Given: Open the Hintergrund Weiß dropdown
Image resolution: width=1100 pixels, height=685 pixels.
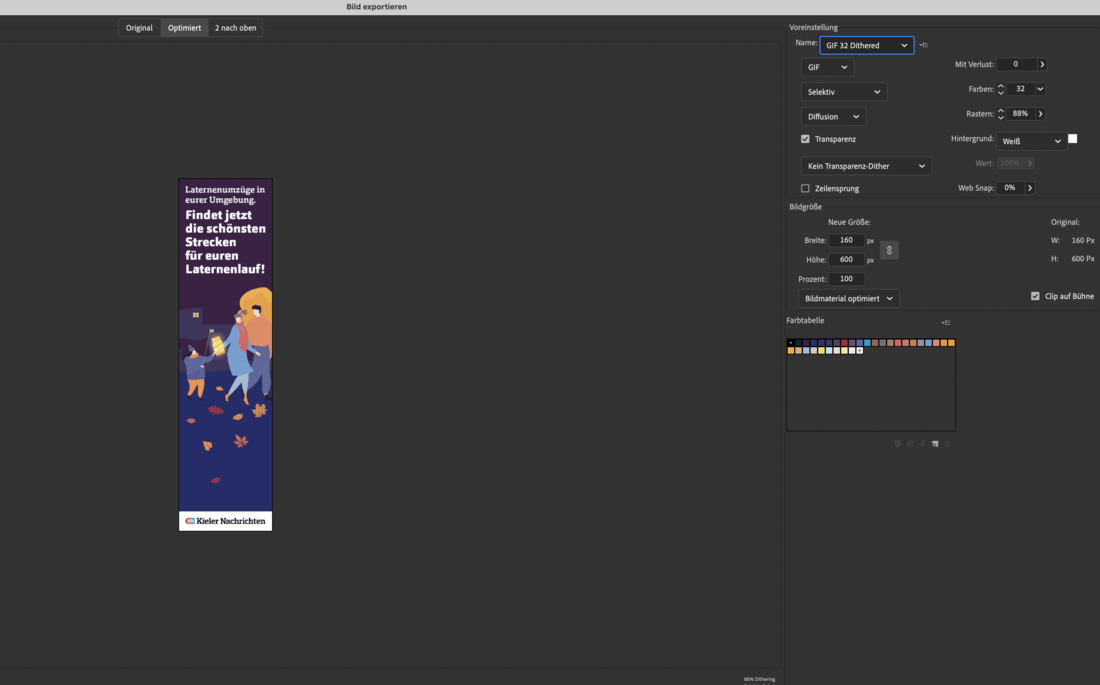Looking at the screenshot, I should click(x=1030, y=141).
